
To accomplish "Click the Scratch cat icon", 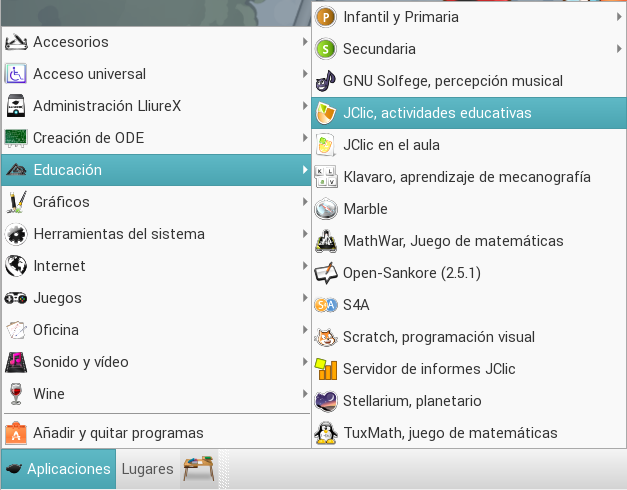I will coord(326,337).
